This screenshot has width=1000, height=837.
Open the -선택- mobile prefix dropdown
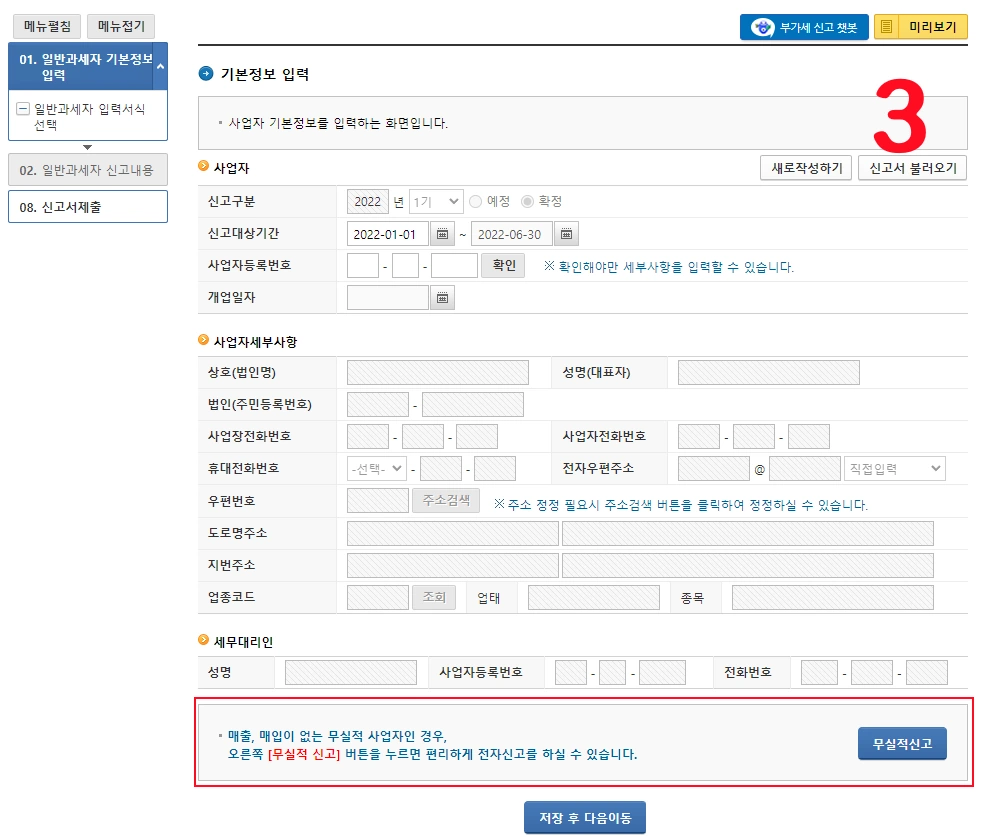(x=375, y=467)
